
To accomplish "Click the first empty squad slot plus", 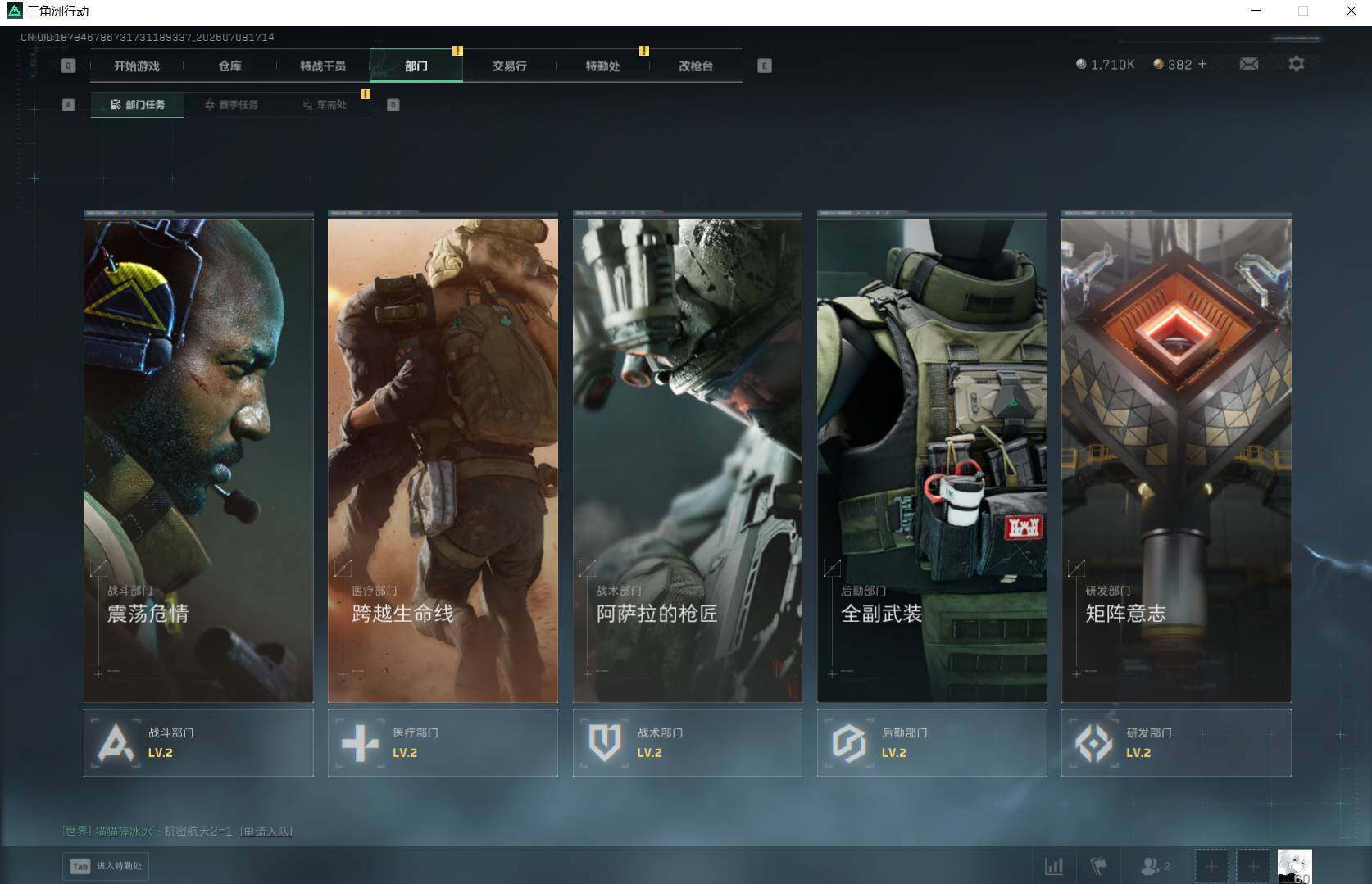I will [1211, 865].
